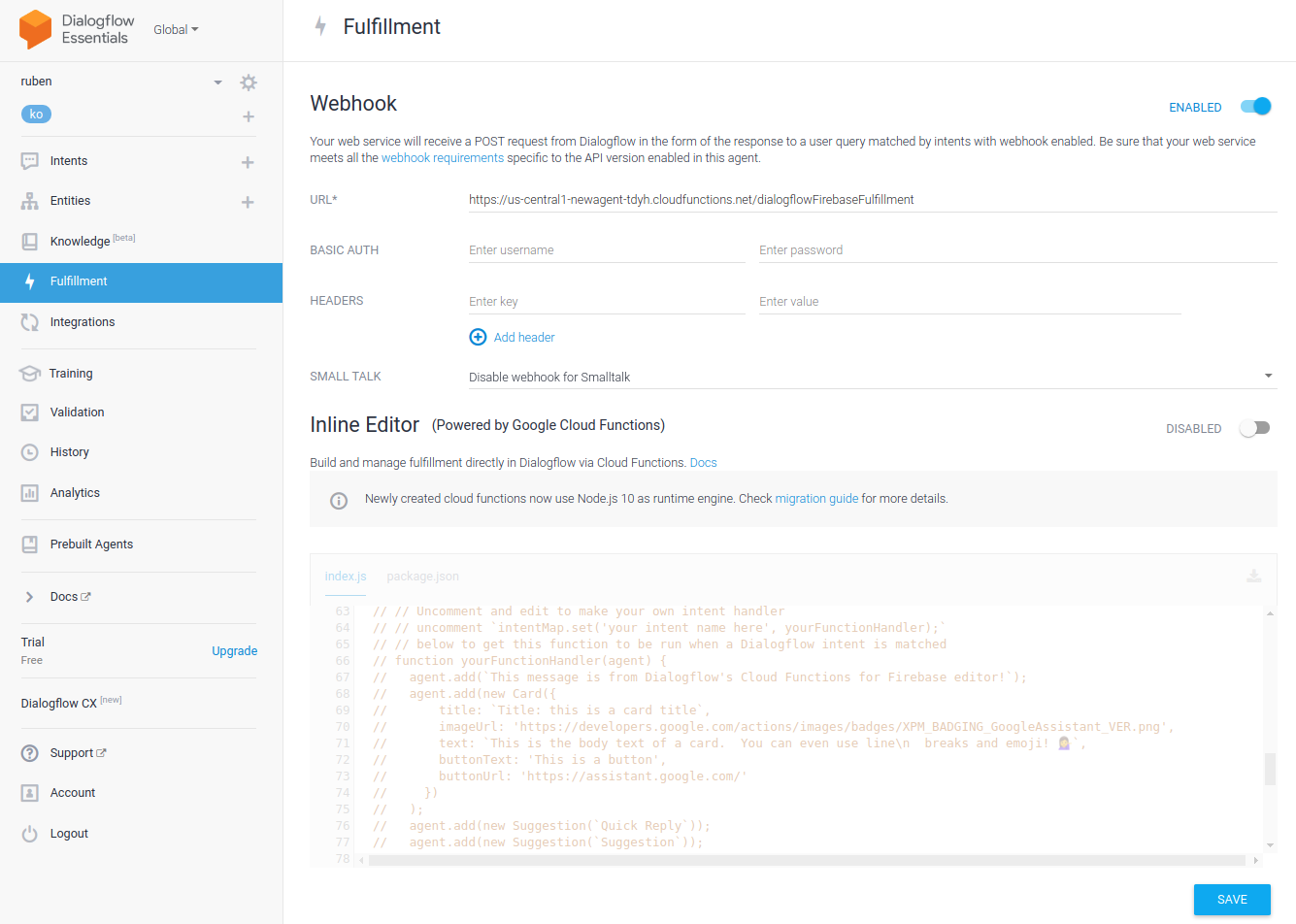Screen dimensions: 1296x924
Task: Create new entity with plus icon
Action: pyautogui.click(x=248, y=202)
